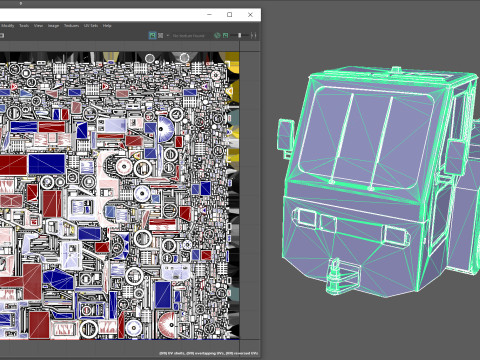Click the square green icon before slider
Image resolution: width=480 pixels, height=360 pixels.
pyautogui.click(x=226, y=35)
